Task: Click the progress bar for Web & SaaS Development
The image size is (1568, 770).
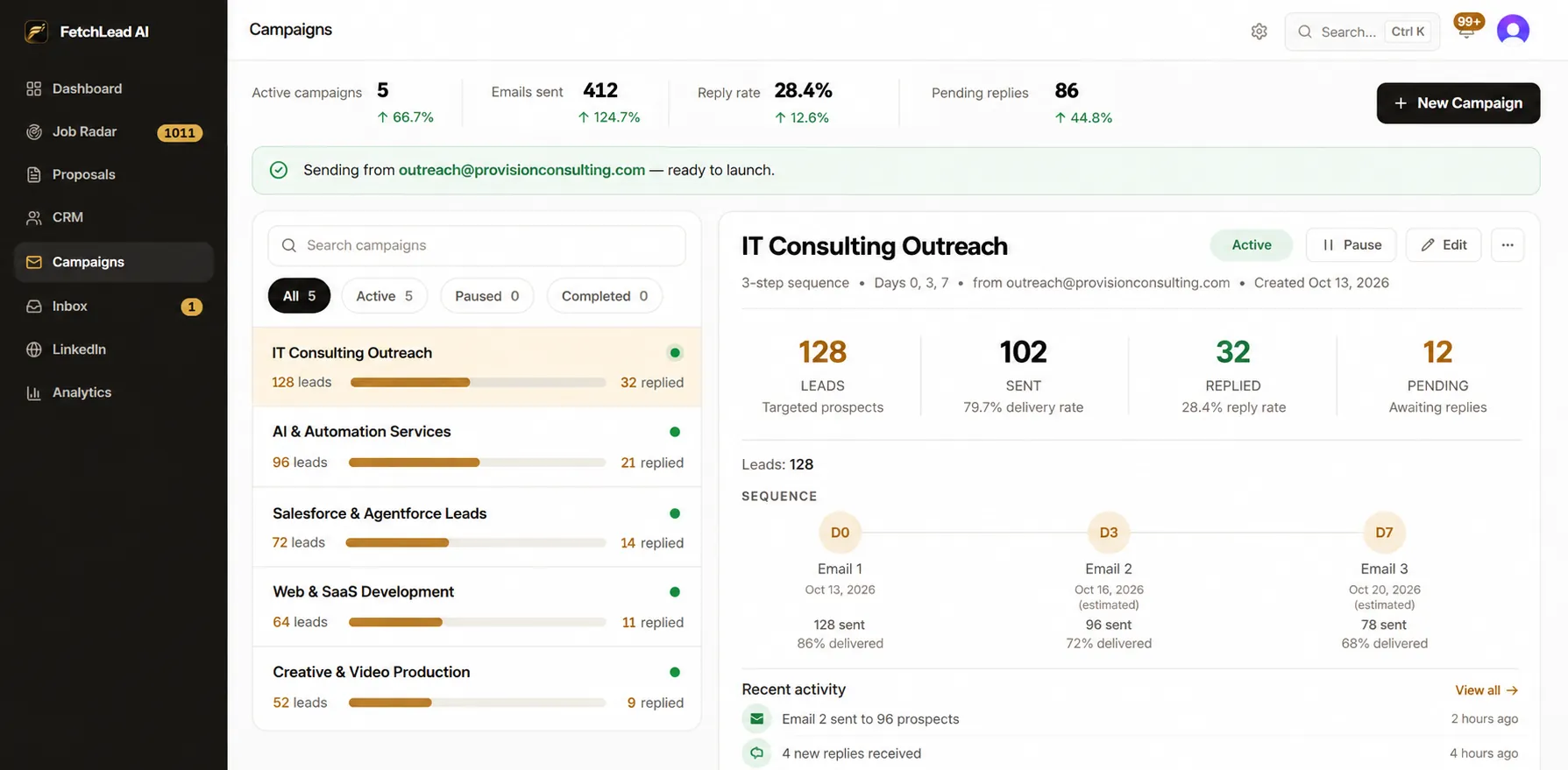Action: point(477,622)
